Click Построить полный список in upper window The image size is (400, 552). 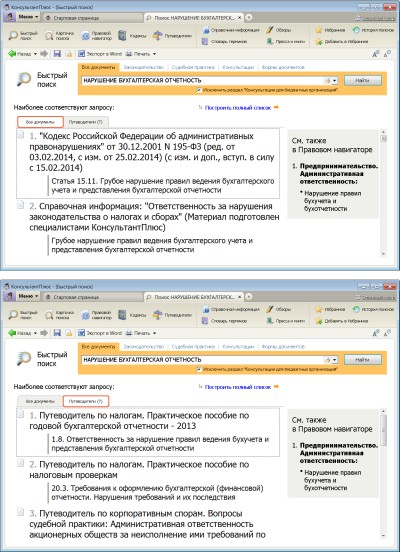click(238, 108)
